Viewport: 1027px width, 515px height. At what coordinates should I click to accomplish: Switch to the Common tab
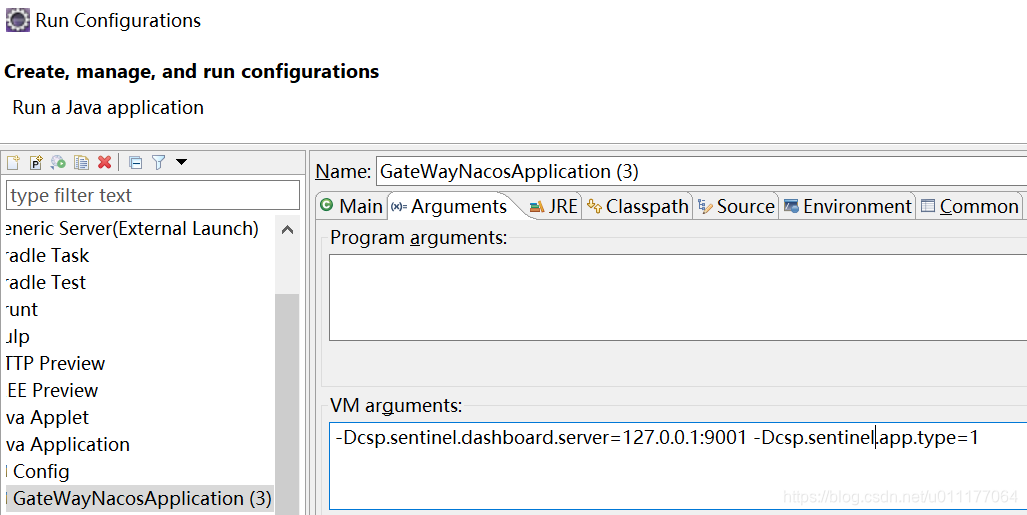pos(969,206)
